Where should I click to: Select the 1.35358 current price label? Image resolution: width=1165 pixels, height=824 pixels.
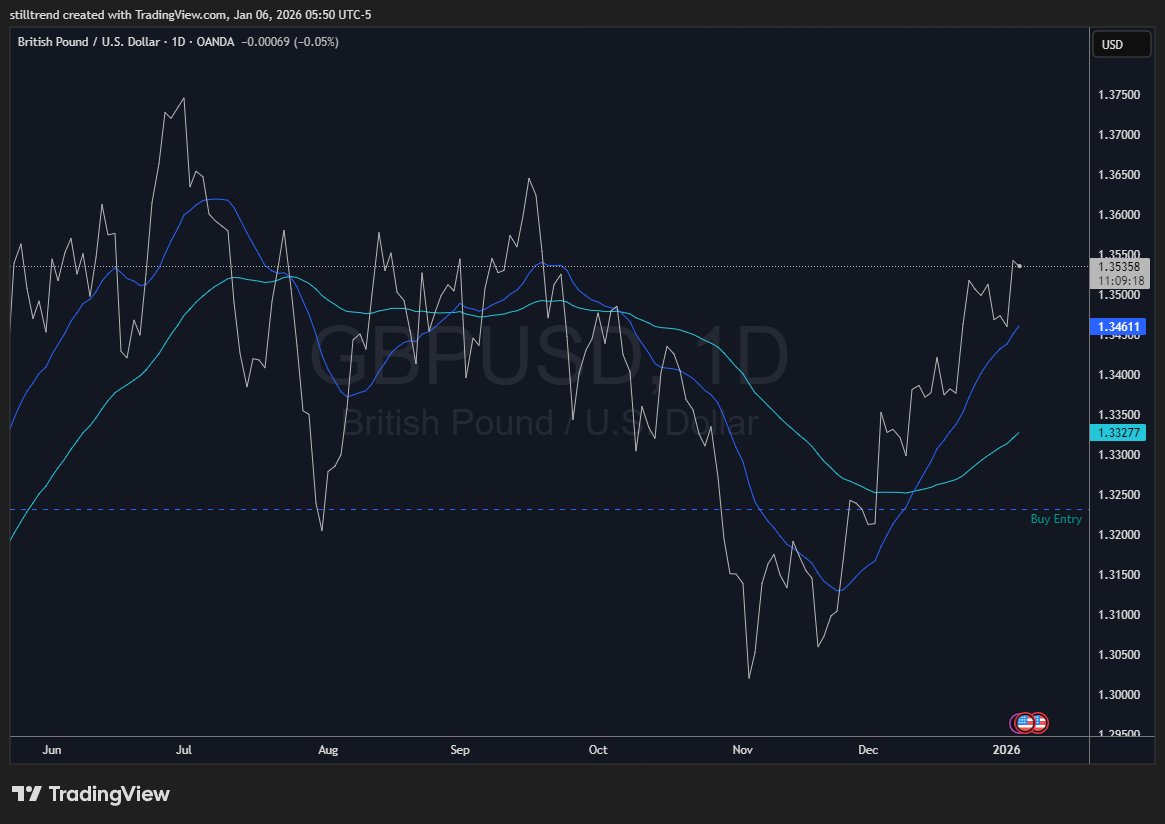click(1118, 267)
